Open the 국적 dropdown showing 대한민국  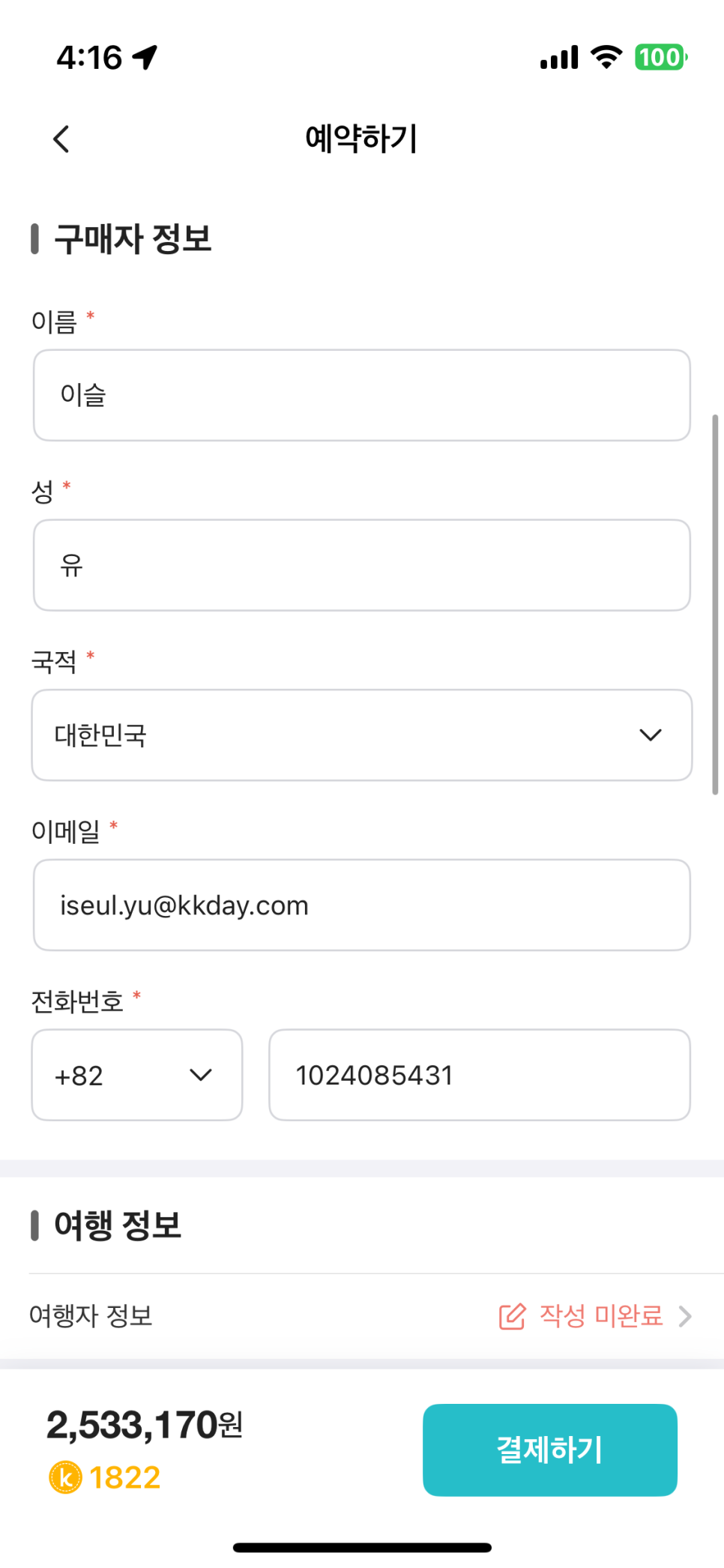(x=361, y=735)
